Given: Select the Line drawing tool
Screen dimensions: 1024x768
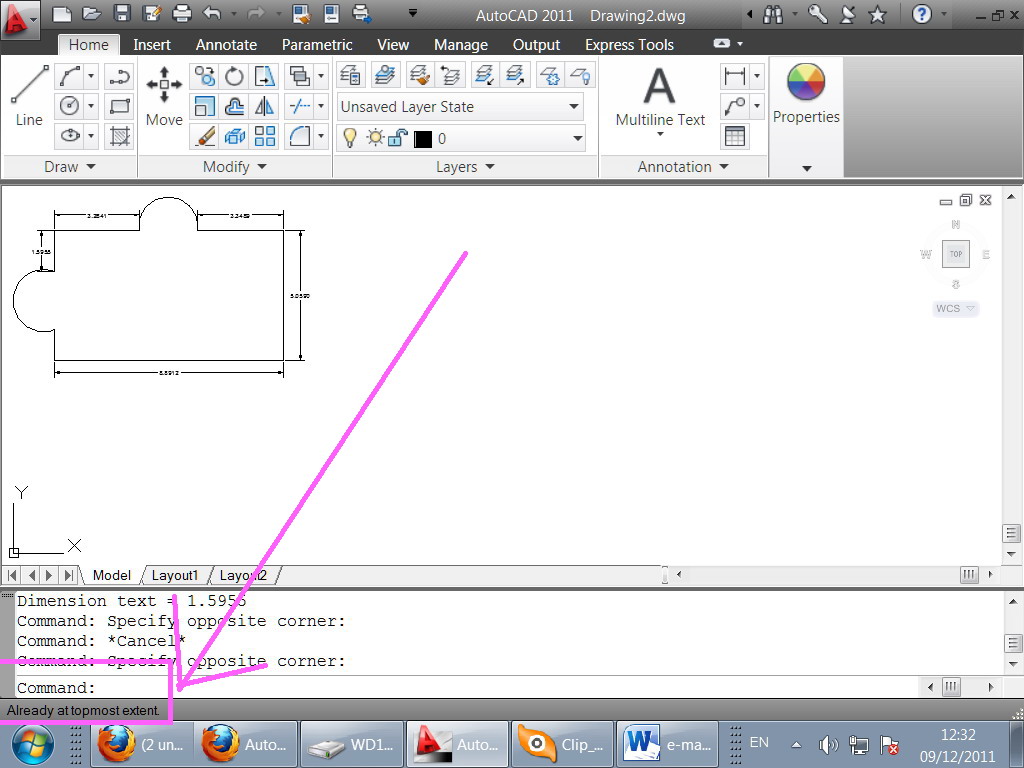Looking at the screenshot, I should coord(29,95).
